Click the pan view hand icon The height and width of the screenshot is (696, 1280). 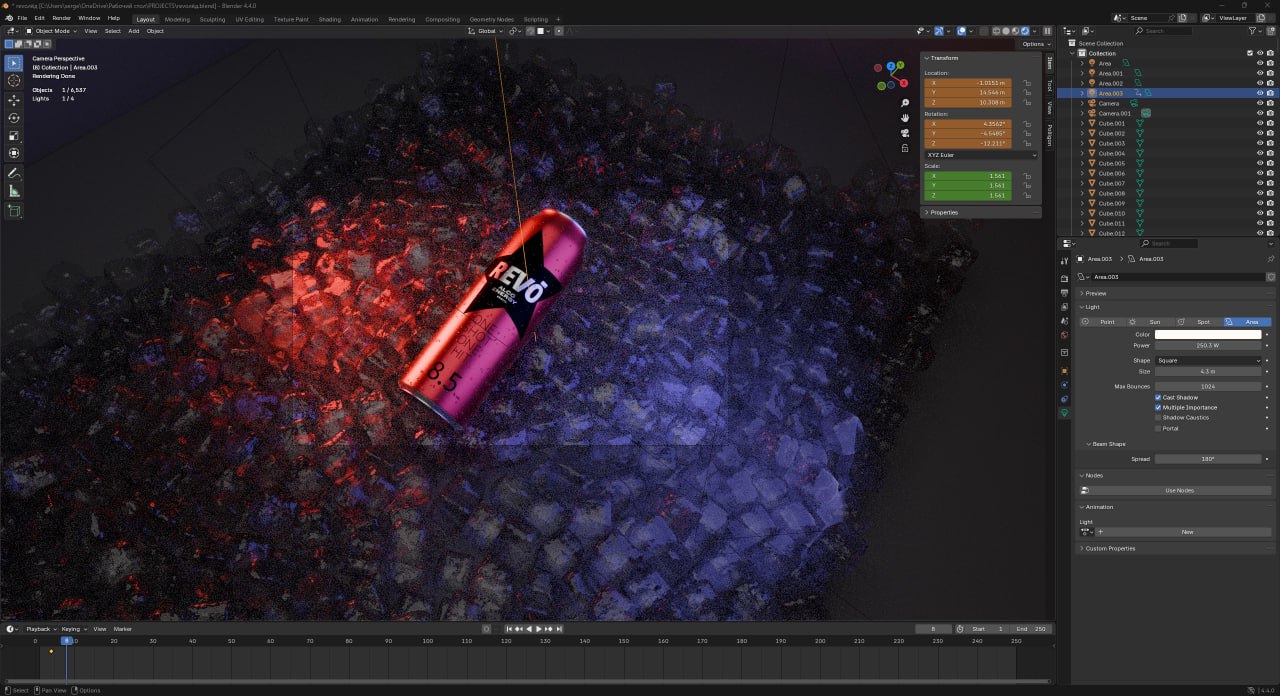(905, 118)
